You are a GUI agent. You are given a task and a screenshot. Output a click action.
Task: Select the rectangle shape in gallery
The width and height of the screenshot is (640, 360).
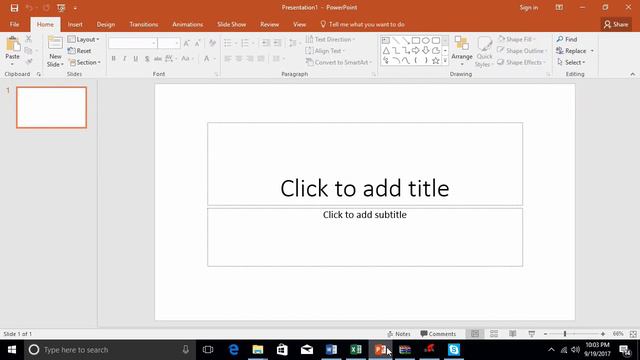416,41
